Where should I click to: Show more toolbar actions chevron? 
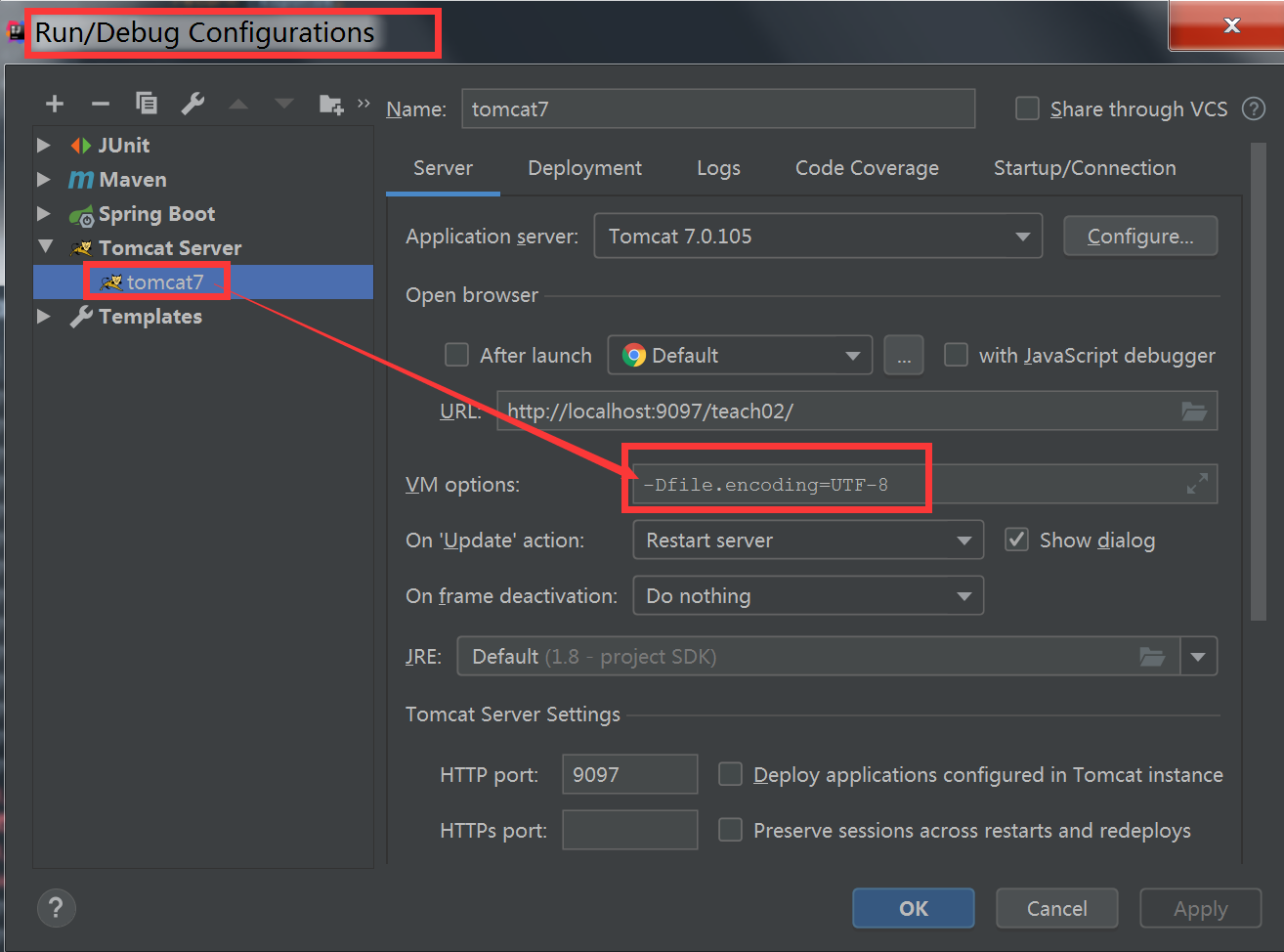(x=364, y=103)
